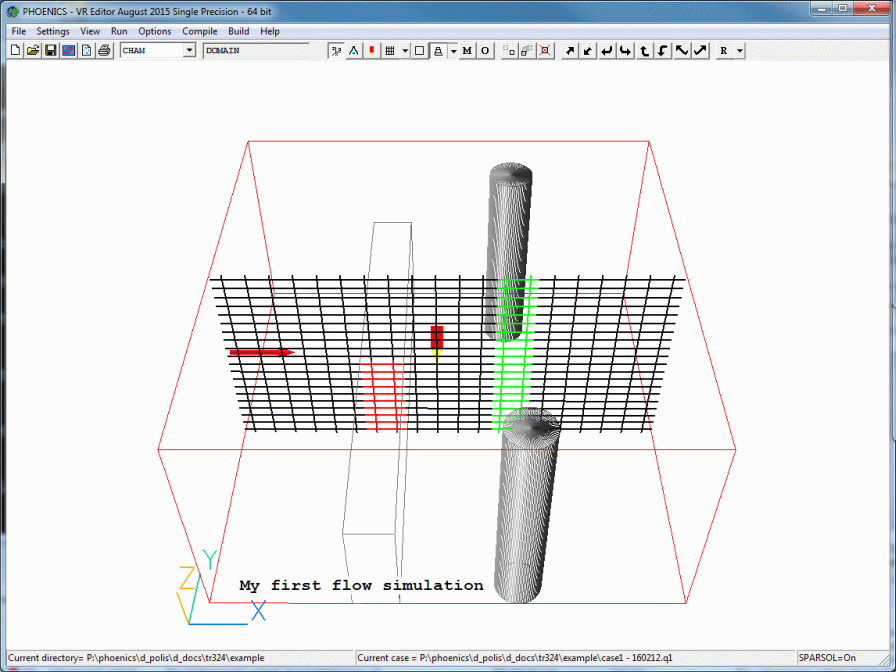896x672 pixels.
Task: Click the O button in the toolbar
Action: (485, 50)
